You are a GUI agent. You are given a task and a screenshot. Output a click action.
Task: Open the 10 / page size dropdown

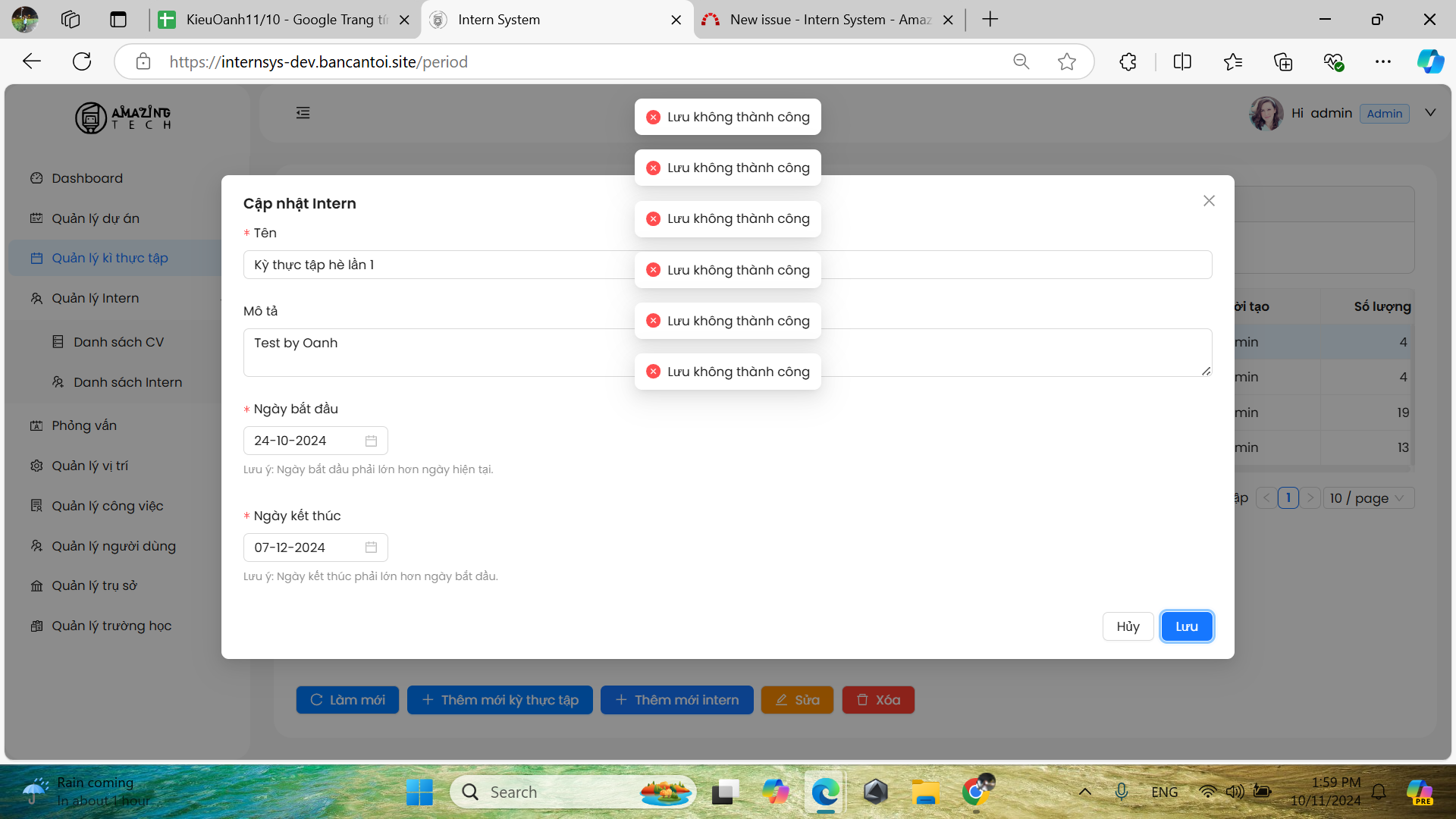point(1368,498)
